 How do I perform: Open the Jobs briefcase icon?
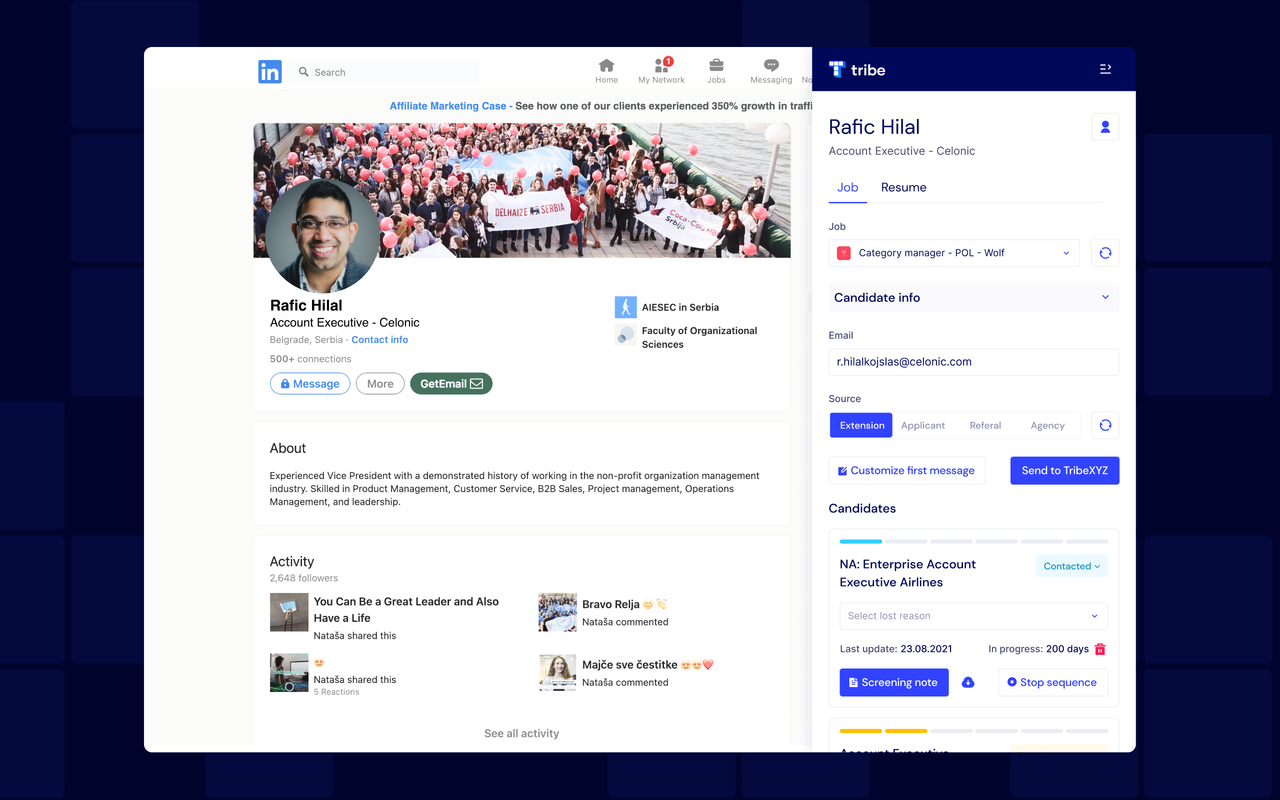coord(716,65)
